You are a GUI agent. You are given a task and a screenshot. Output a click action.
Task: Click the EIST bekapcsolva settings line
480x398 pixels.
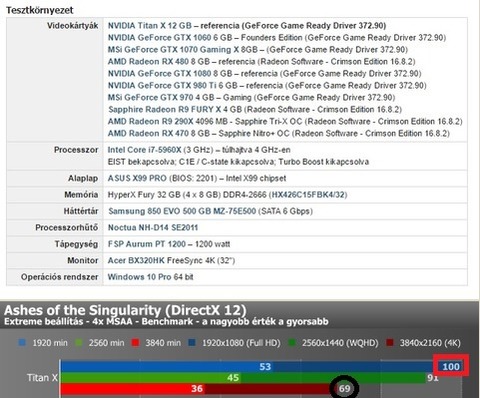238,162
